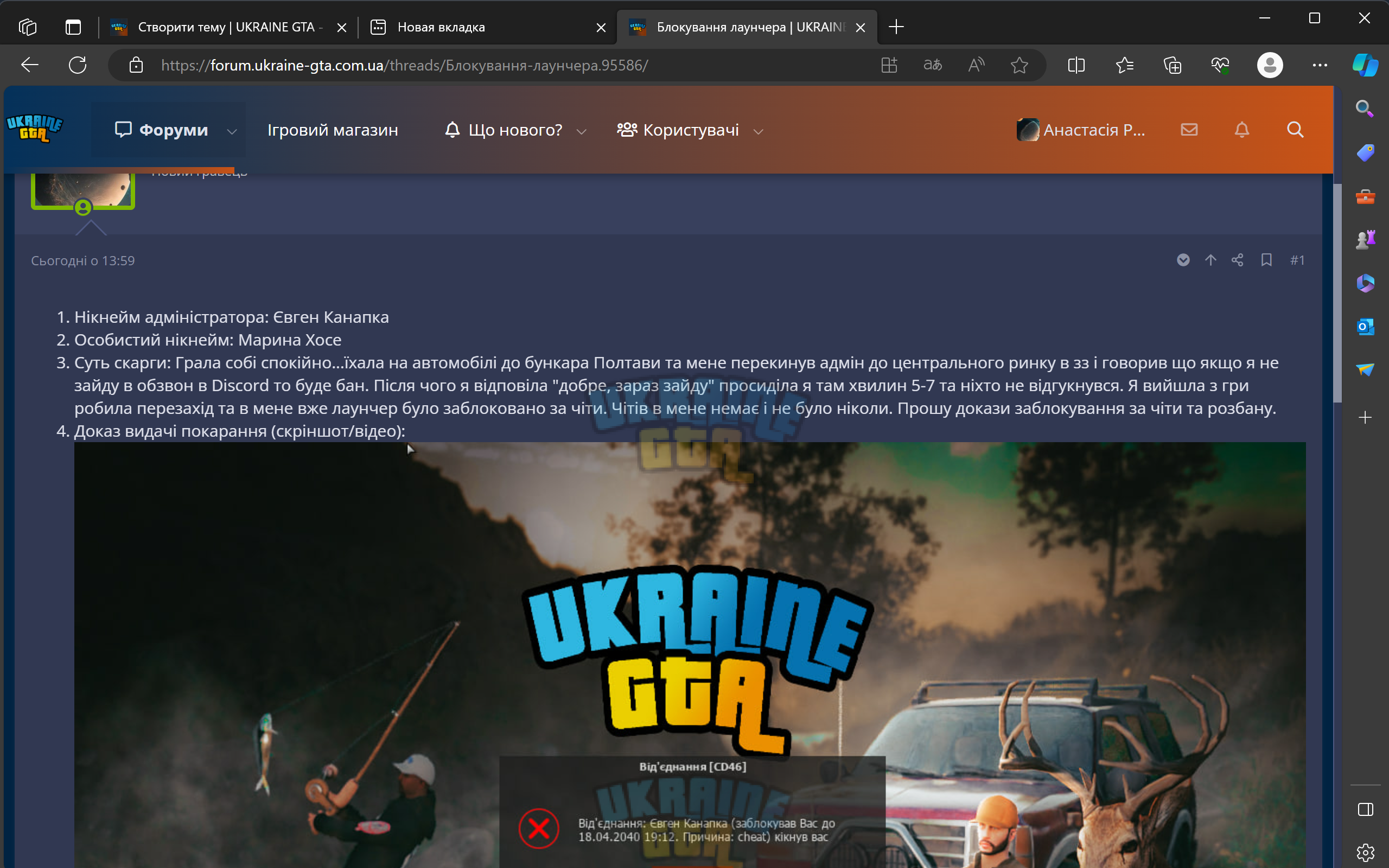Open Microsoft 365 in sidebar

1365,283
